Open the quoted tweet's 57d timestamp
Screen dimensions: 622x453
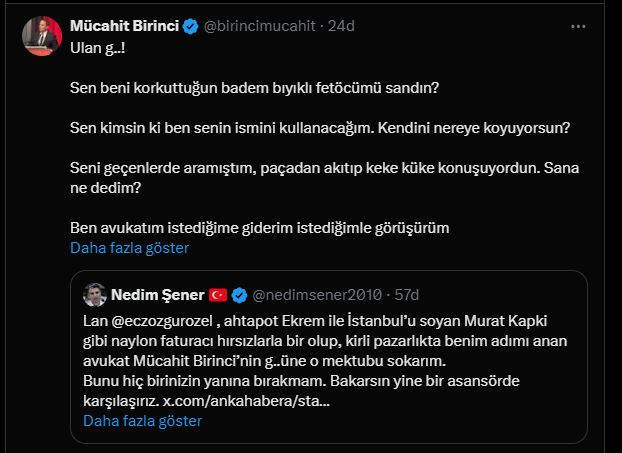(408, 295)
